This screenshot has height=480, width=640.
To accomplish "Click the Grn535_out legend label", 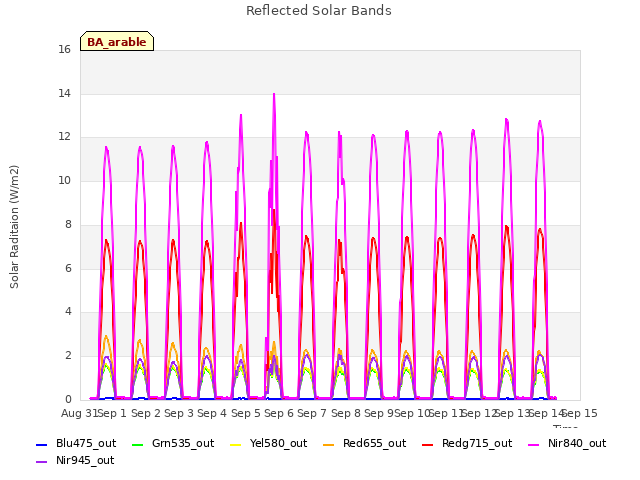I will 183,443.
